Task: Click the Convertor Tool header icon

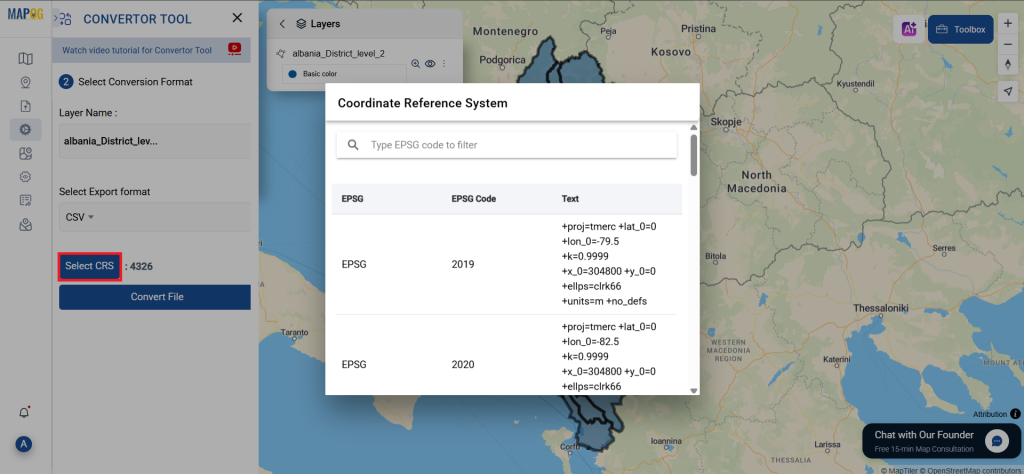Action: pyautogui.click(x=65, y=19)
